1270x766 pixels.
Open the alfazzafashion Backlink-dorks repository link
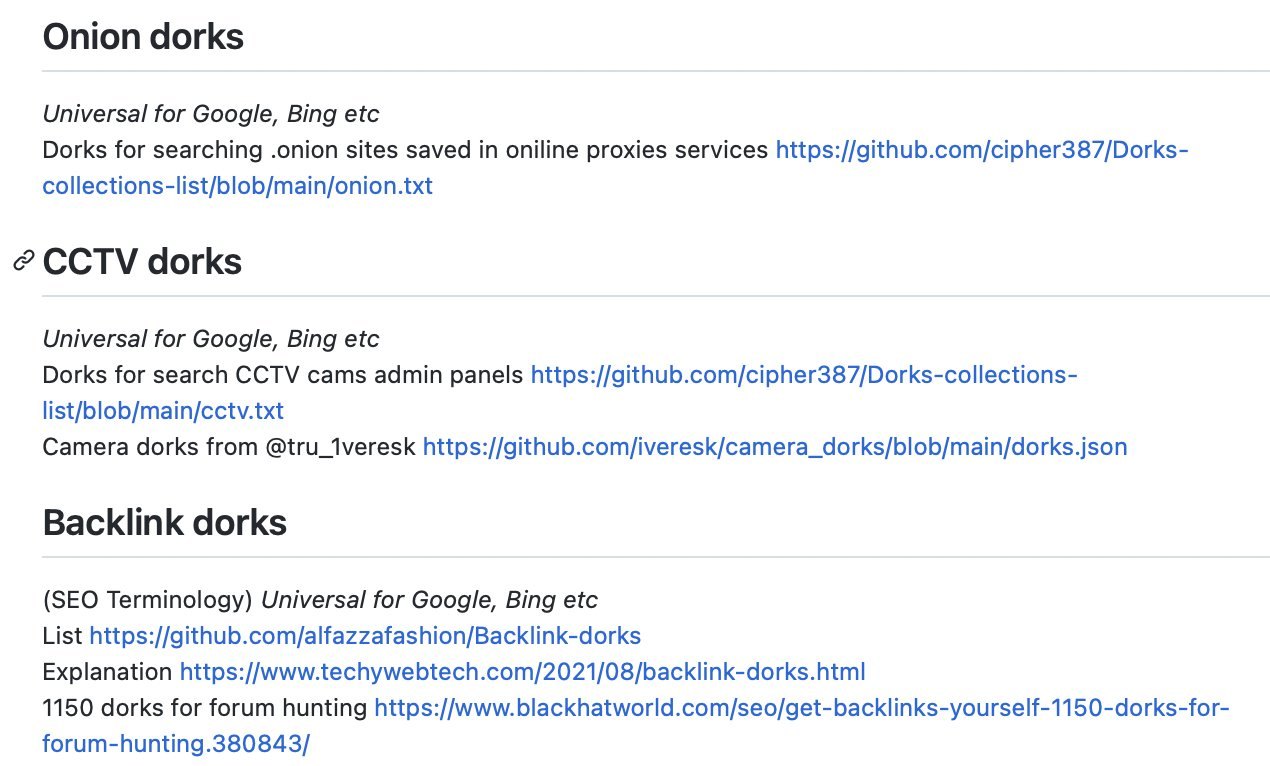pos(365,635)
